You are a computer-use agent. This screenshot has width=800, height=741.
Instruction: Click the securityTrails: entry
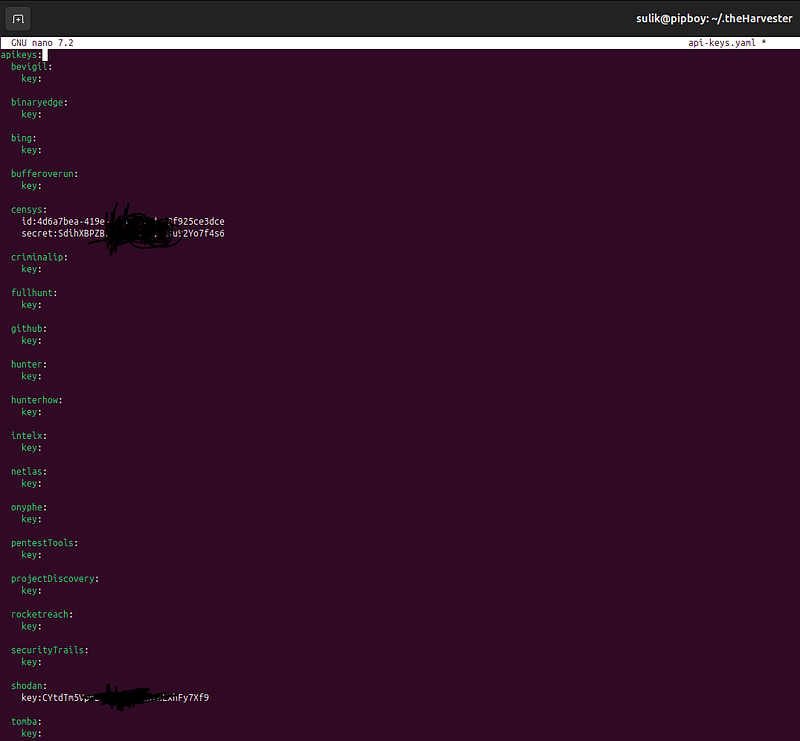click(49, 650)
